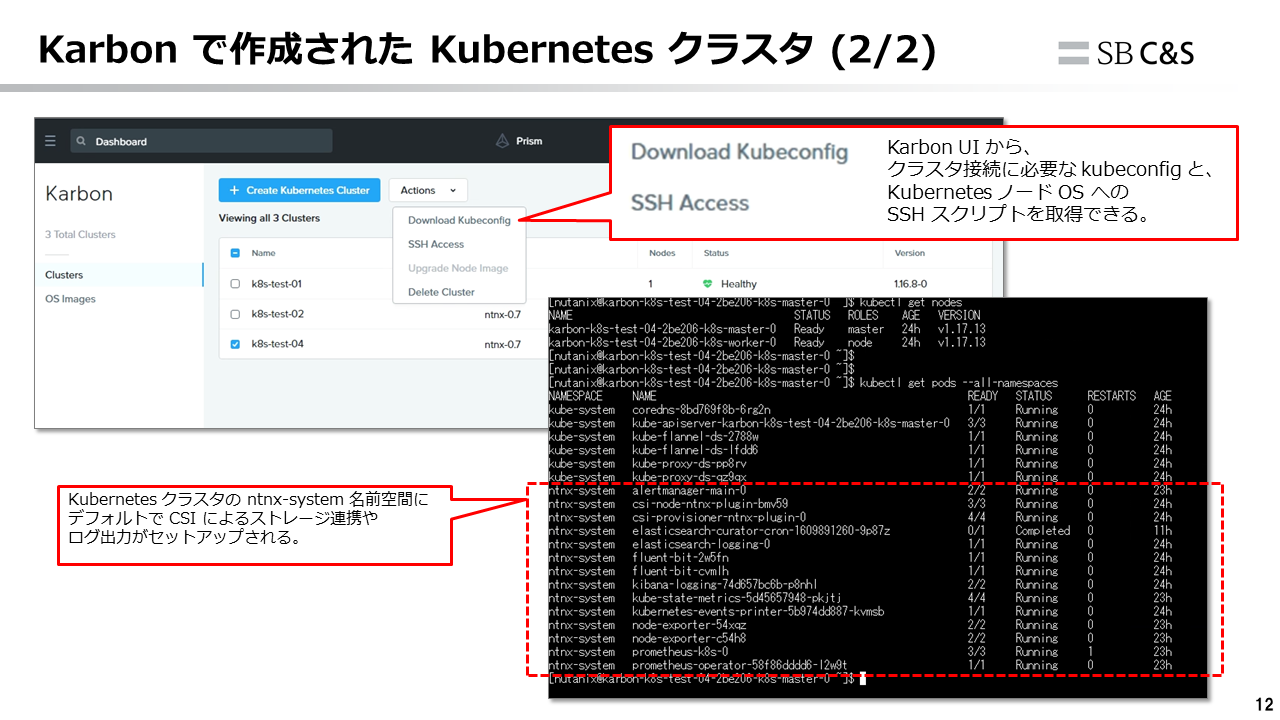The image size is (1280, 720).
Task: Click the Prism logo icon
Action: click(502, 141)
